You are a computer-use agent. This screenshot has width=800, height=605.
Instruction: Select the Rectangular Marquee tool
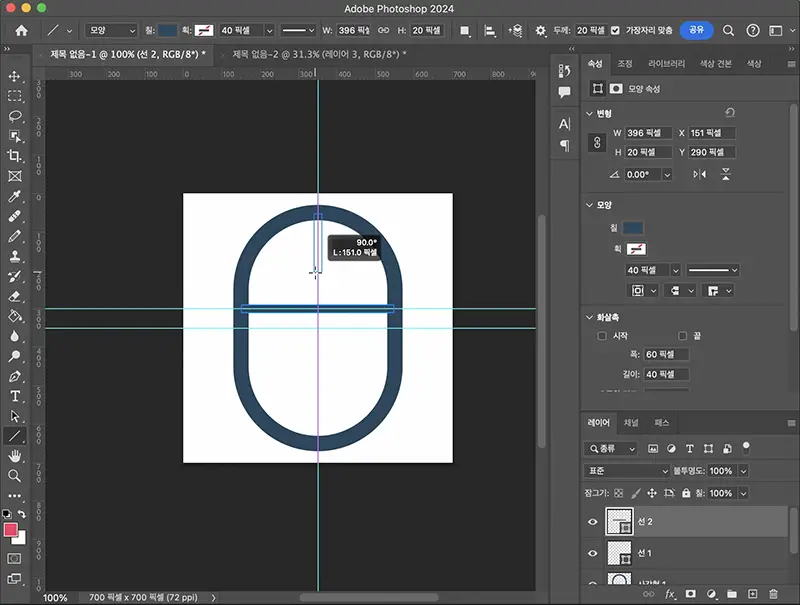(14, 96)
